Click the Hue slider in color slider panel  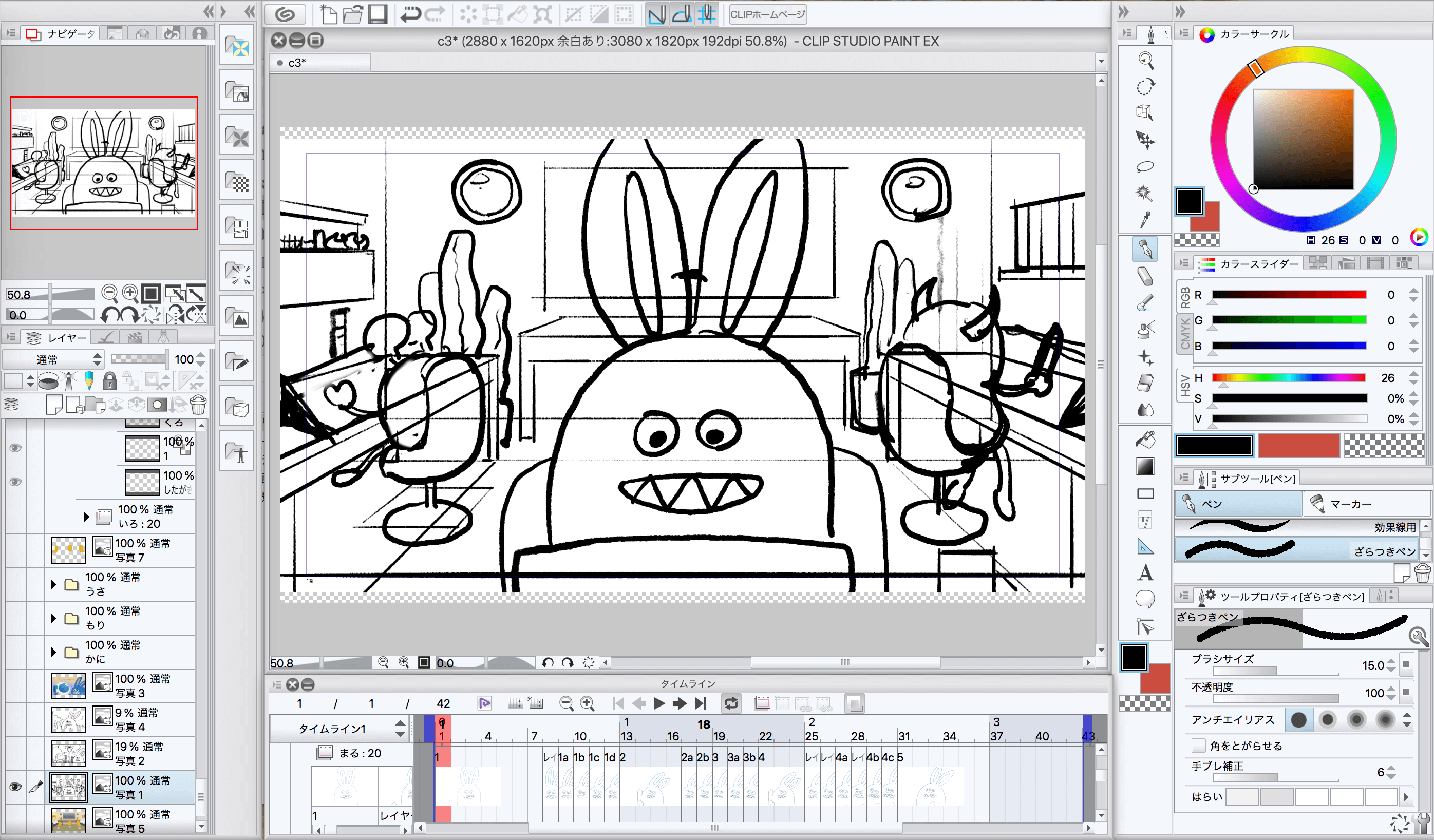(1289, 377)
